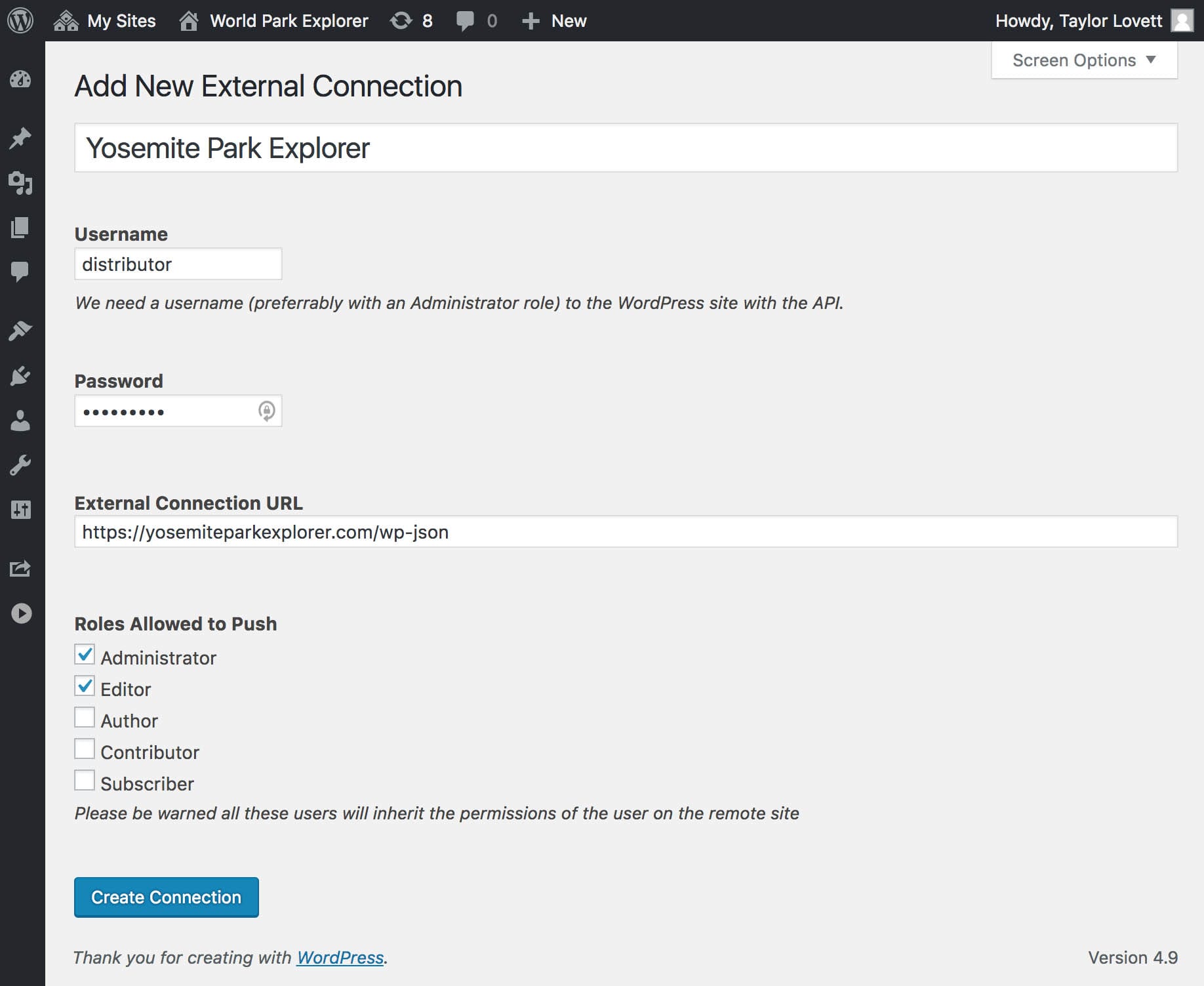Open Users person icon in sidebar

(x=20, y=421)
